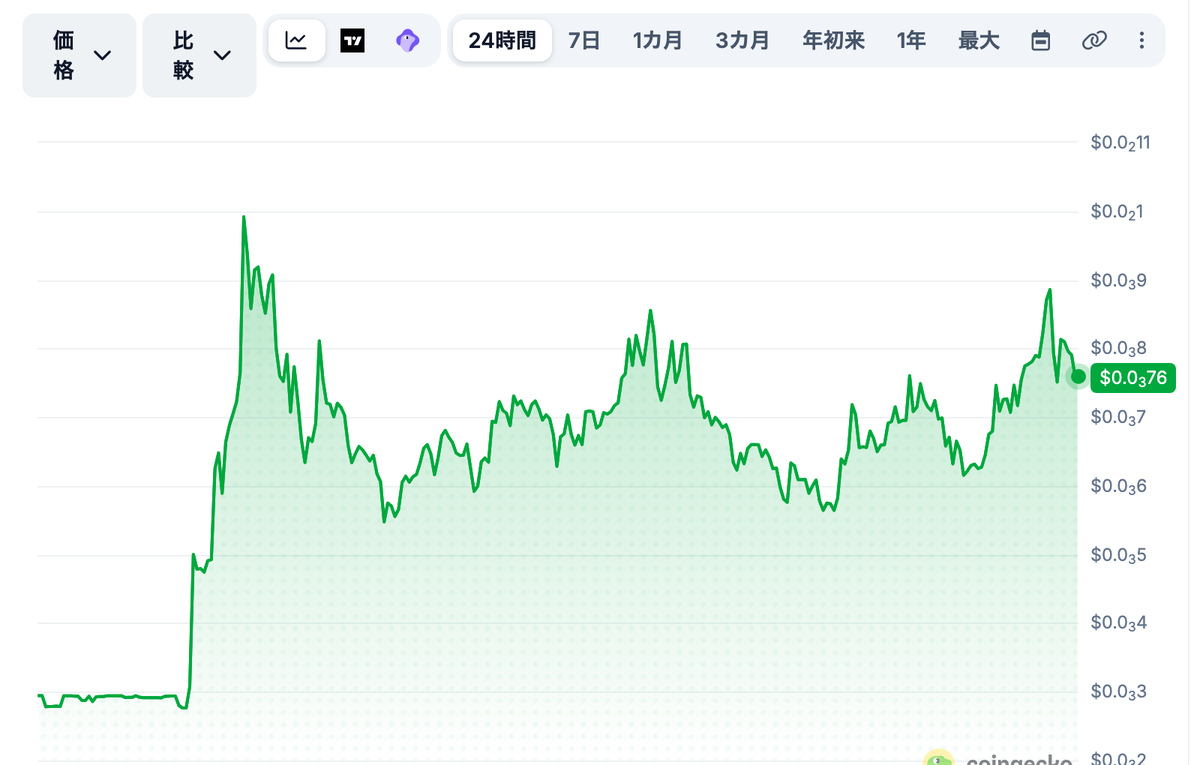Screen dimensions: 1200x765
Task: Select the 7日 time range tab
Action: coord(584,41)
